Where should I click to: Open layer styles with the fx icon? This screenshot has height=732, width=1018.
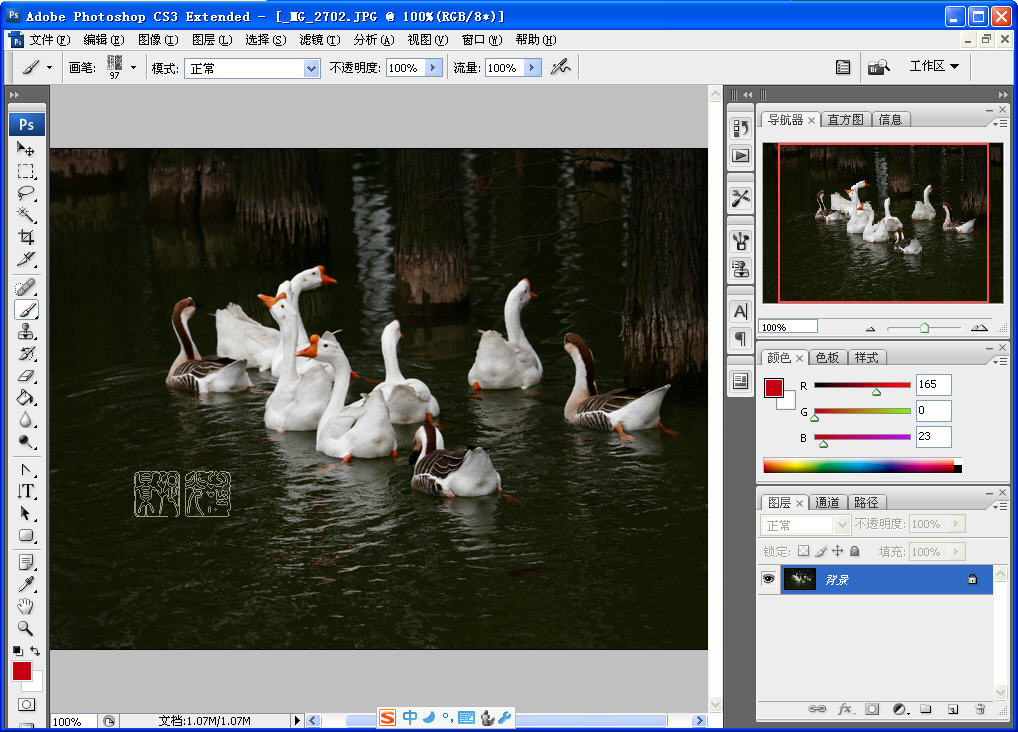[845, 708]
